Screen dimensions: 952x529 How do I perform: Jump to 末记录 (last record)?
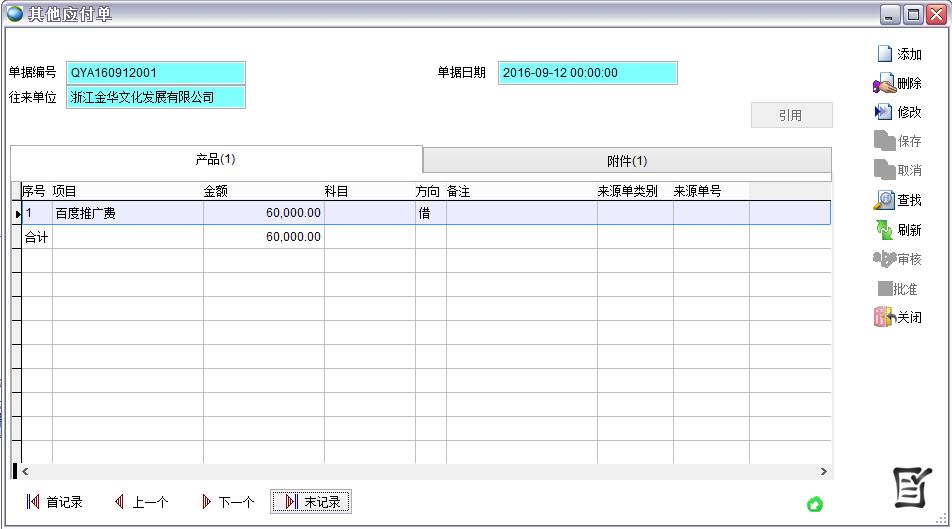click(311, 502)
